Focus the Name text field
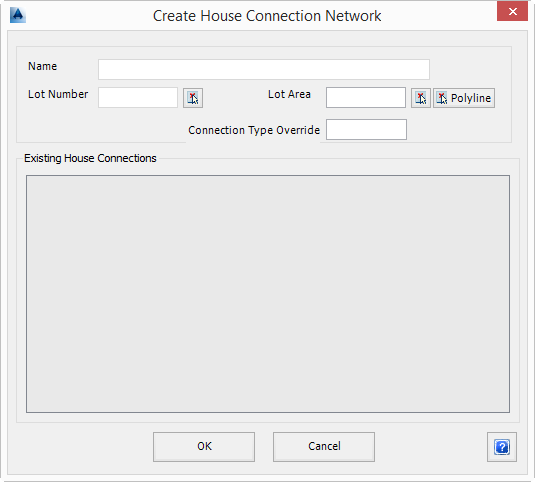This screenshot has width=535, height=482. [x=264, y=70]
